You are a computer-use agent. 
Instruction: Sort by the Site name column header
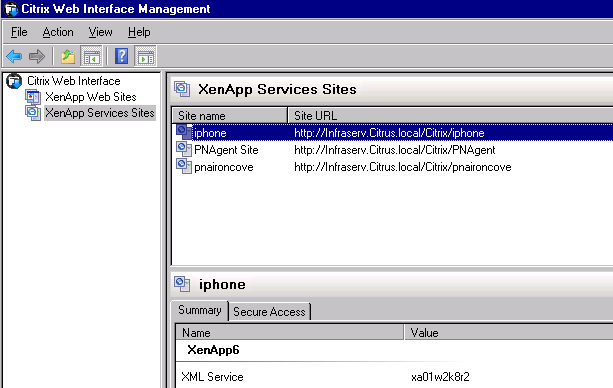(x=230, y=116)
